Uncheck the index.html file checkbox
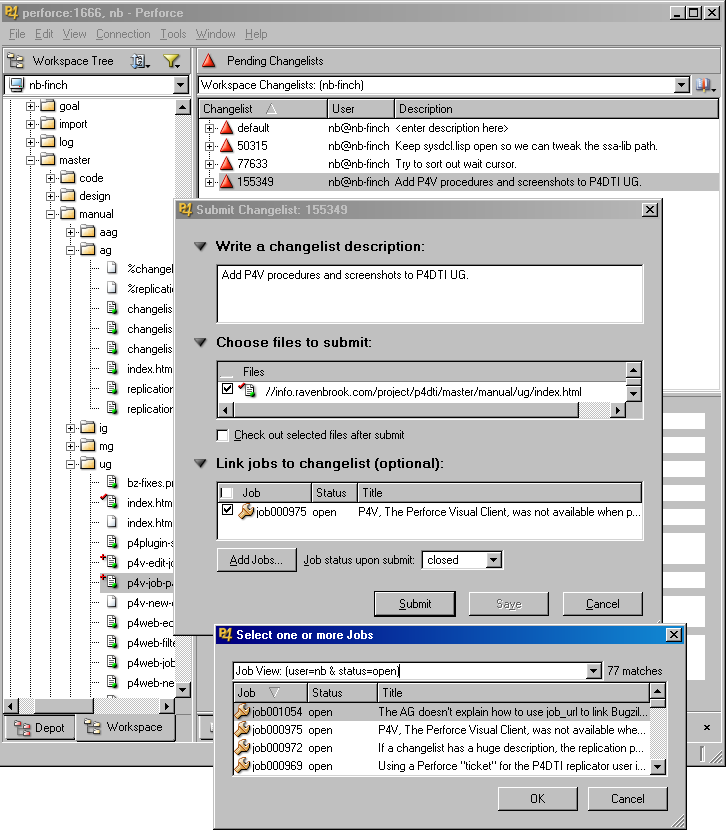Viewport: 726px width, 830px height. tap(228, 390)
